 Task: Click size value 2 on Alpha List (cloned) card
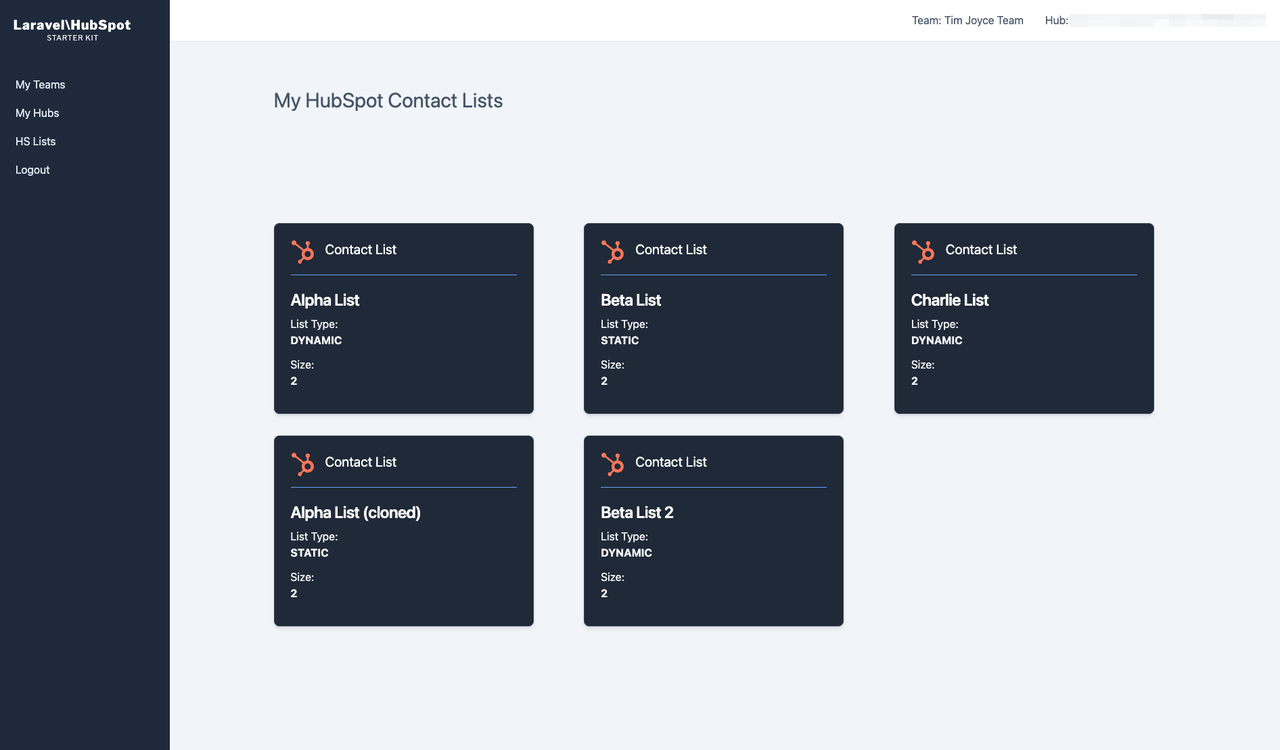(294, 594)
